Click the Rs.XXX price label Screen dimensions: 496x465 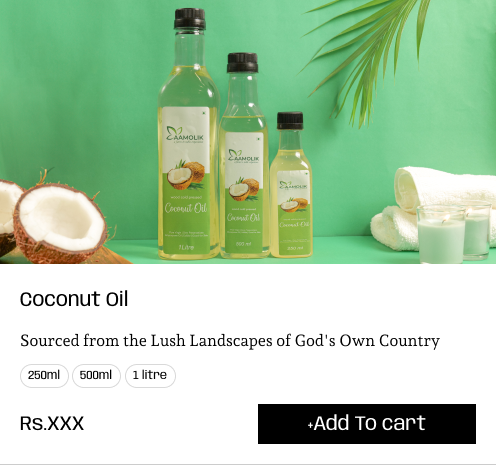52,424
